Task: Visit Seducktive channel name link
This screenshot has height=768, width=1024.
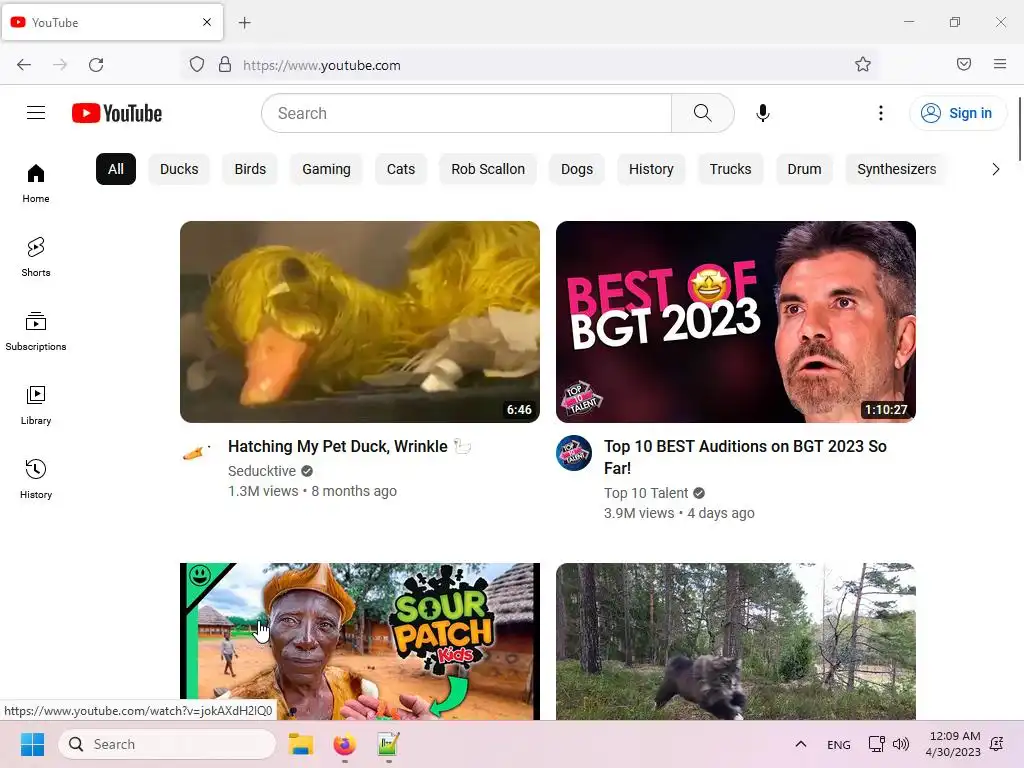Action: point(262,471)
